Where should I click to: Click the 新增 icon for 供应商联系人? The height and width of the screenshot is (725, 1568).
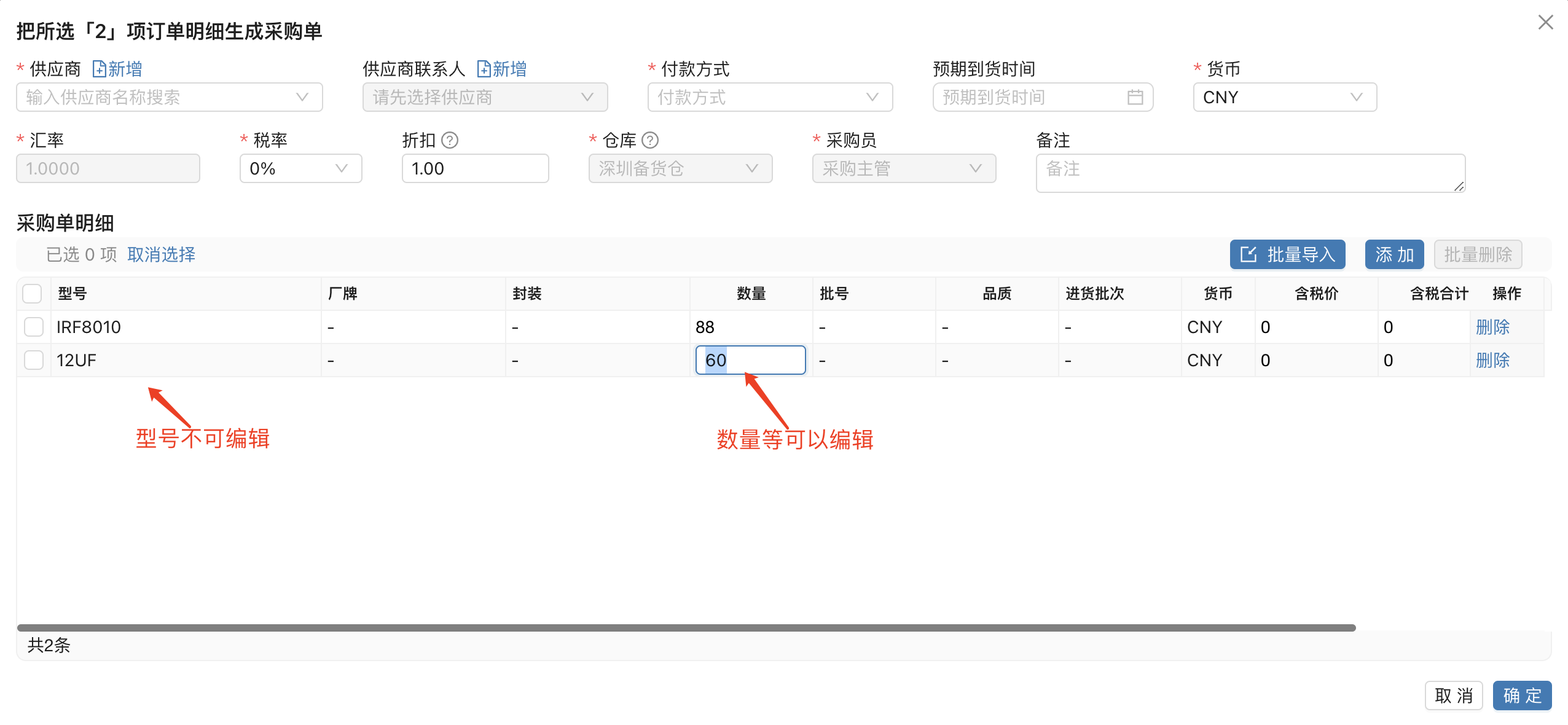(x=485, y=68)
